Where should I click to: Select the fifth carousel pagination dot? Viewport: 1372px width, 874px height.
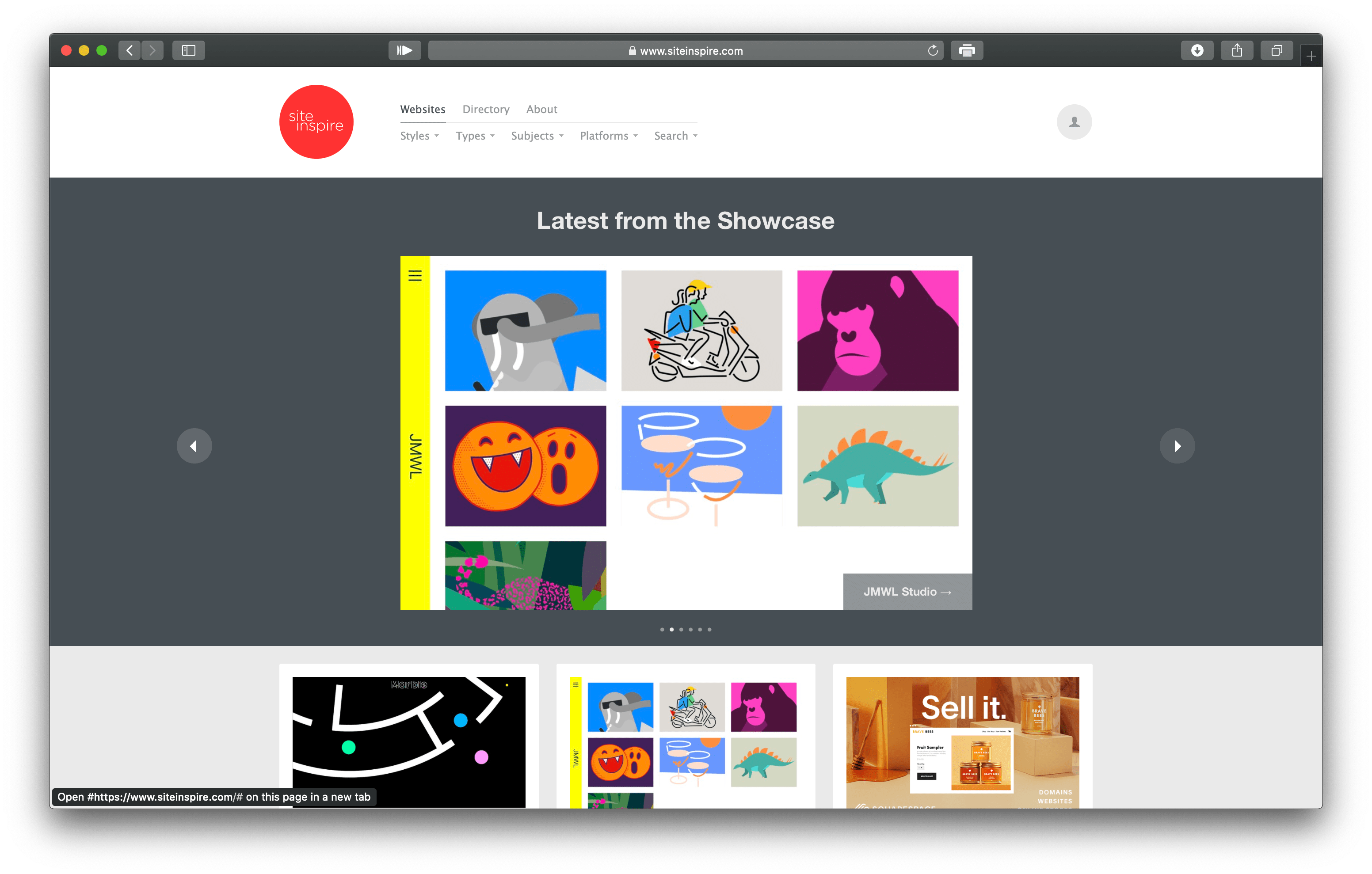(700, 630)
